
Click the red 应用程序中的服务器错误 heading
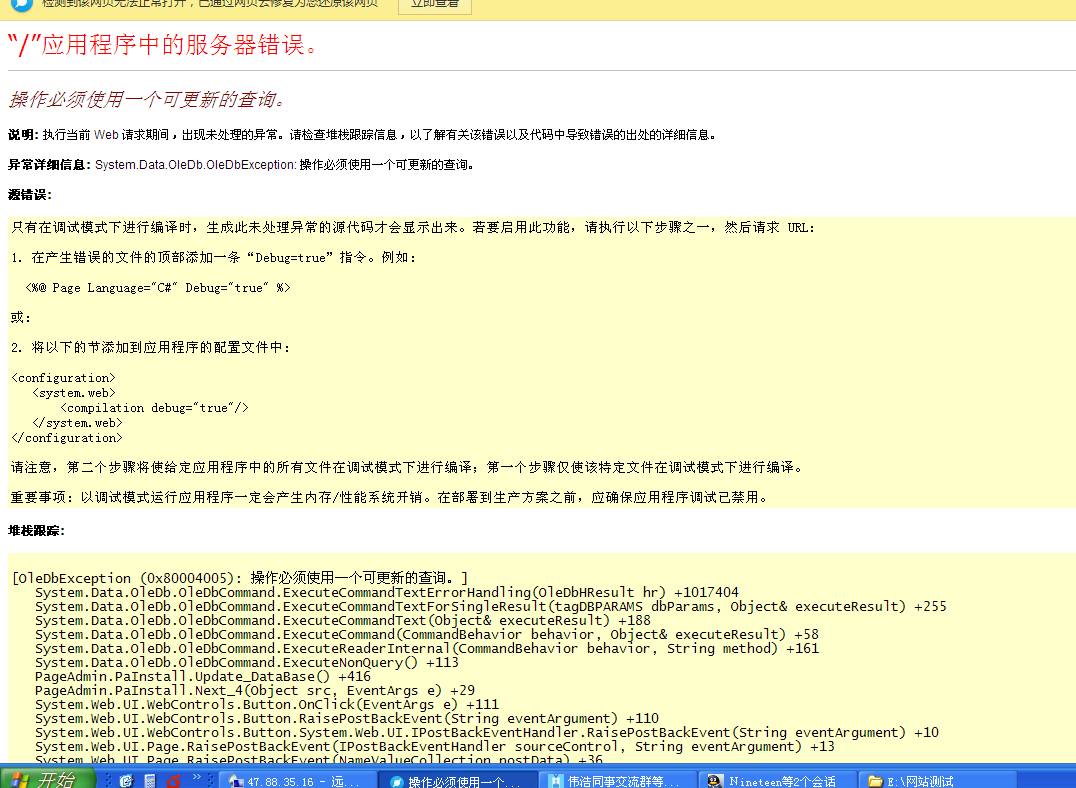click(164, 45)
